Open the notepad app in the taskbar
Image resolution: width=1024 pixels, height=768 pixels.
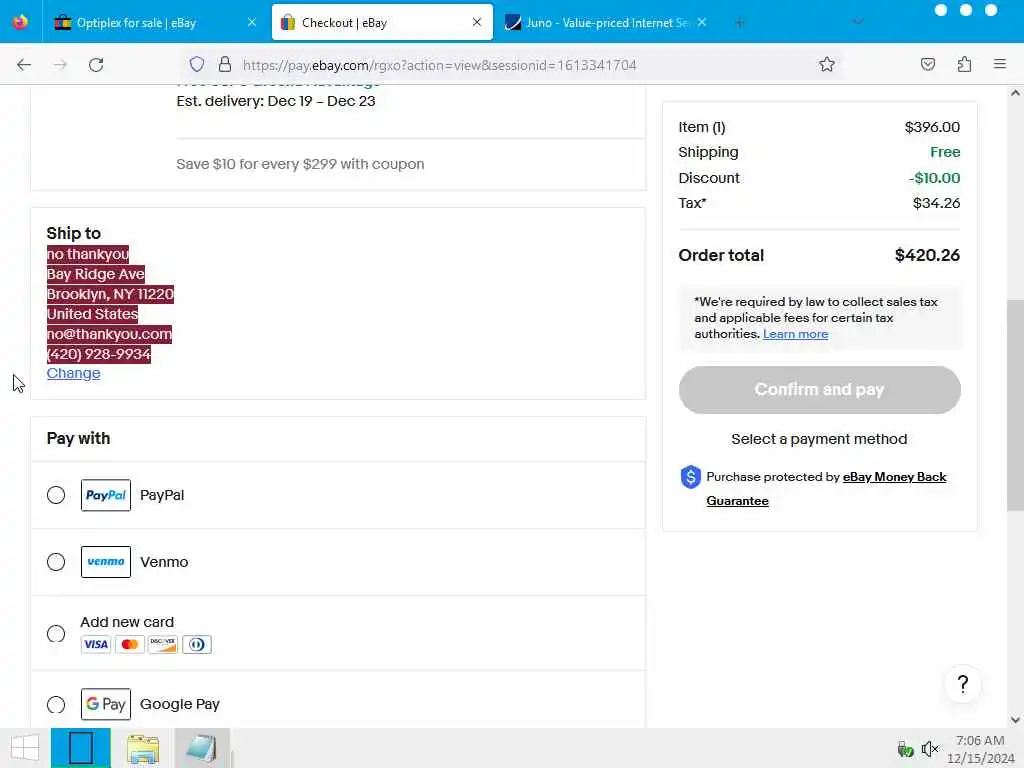(x=202, y=748)
